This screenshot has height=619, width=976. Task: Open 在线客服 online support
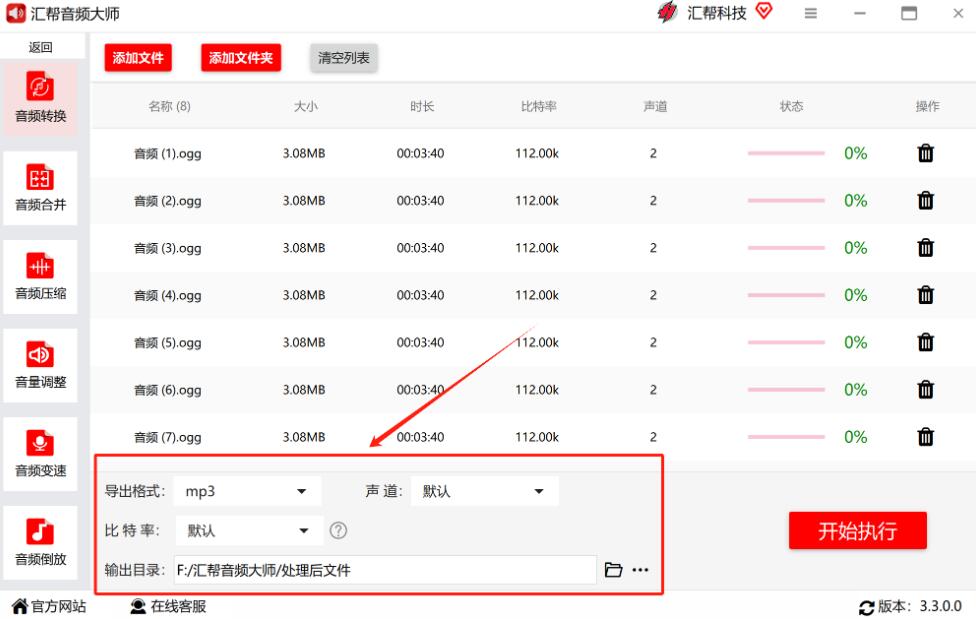[x=169, y=607]
